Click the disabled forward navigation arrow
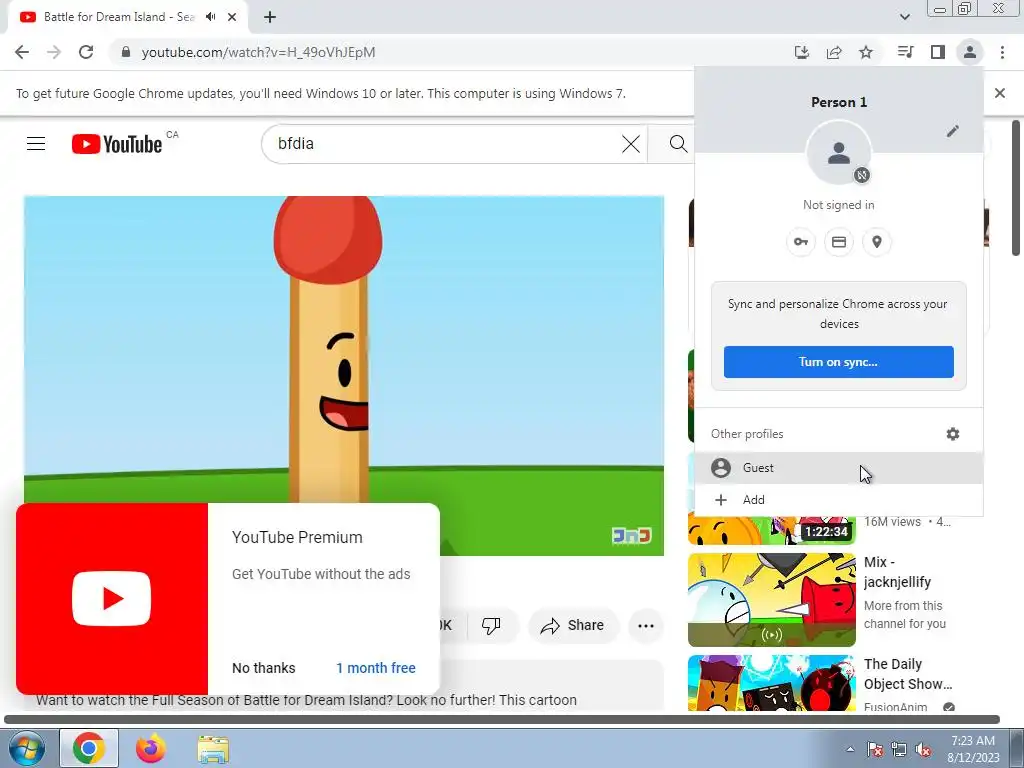Screen dimensions: 1024x768 click(x=54, y=52)
